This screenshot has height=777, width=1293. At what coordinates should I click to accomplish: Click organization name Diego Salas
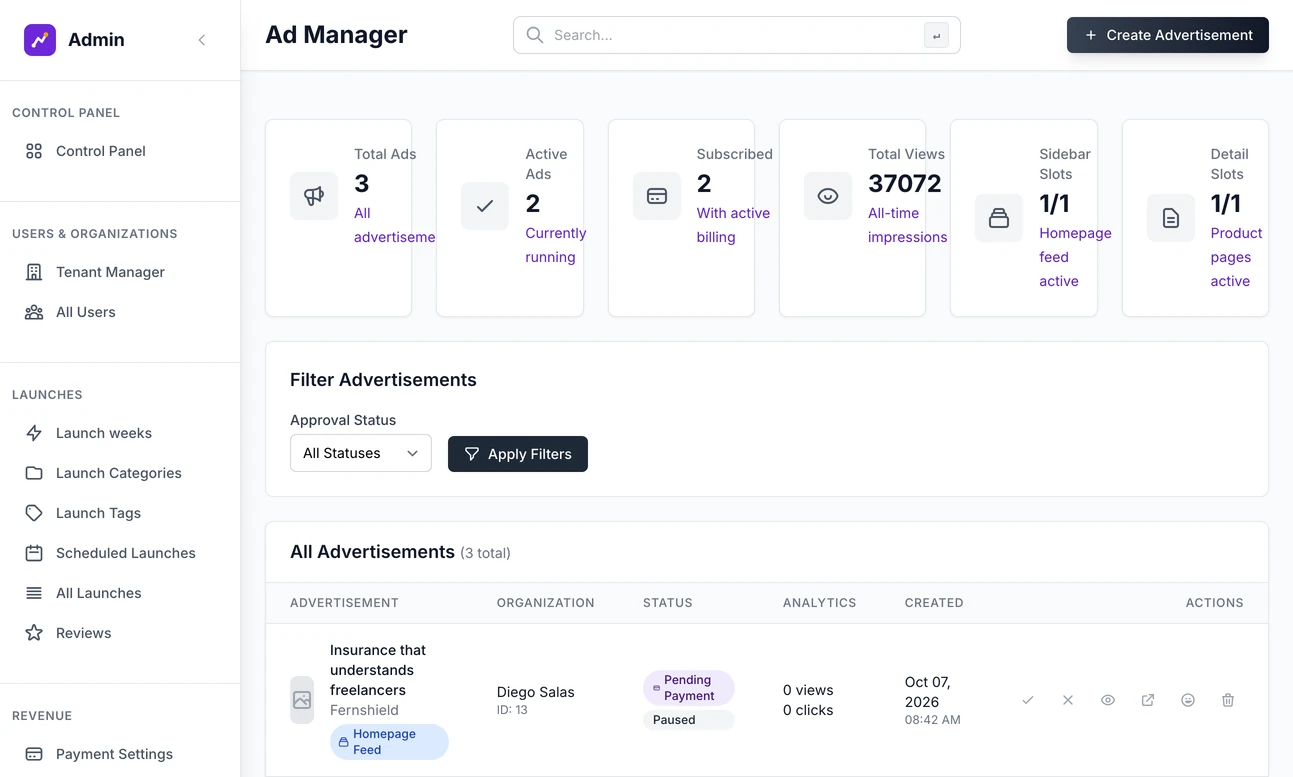[536, 692]
